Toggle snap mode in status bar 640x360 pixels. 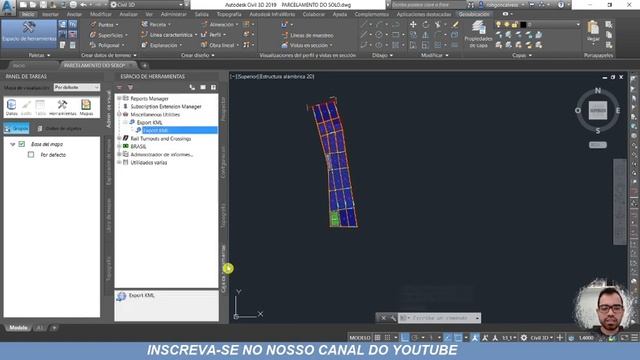[x=387, y=338]
